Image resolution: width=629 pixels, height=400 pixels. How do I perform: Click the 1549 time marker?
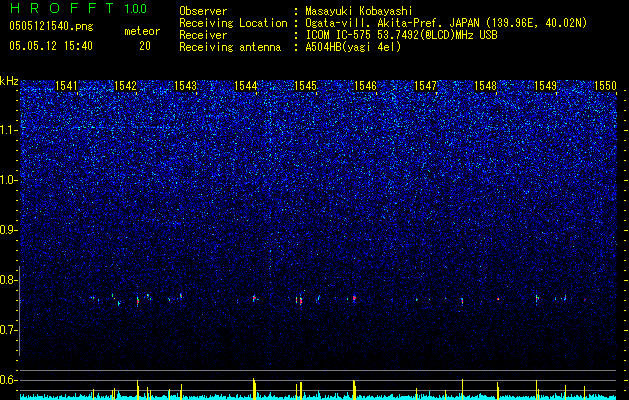click(546, 86)
